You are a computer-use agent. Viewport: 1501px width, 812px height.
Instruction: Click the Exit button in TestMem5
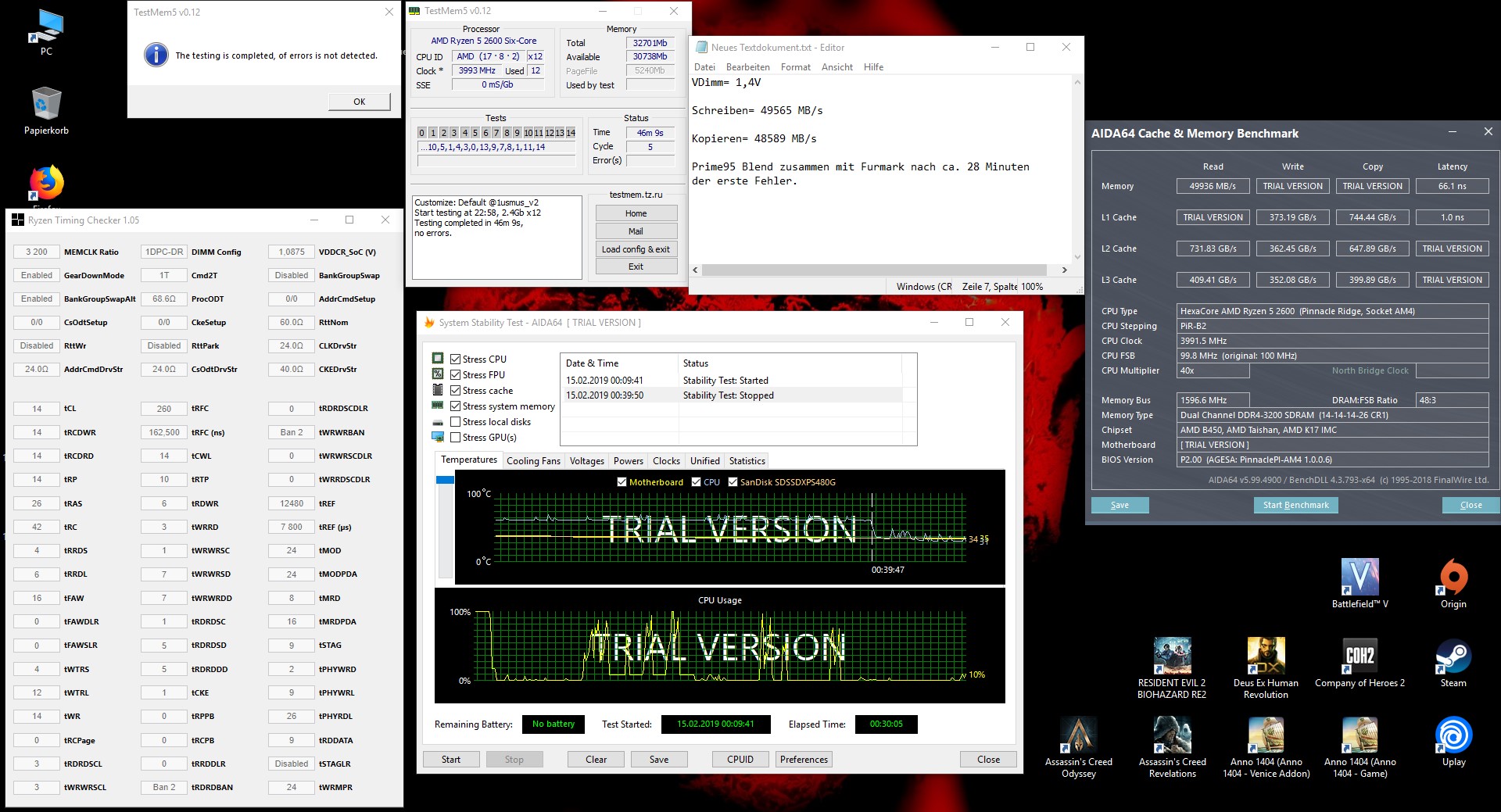(x=636, y=266)
